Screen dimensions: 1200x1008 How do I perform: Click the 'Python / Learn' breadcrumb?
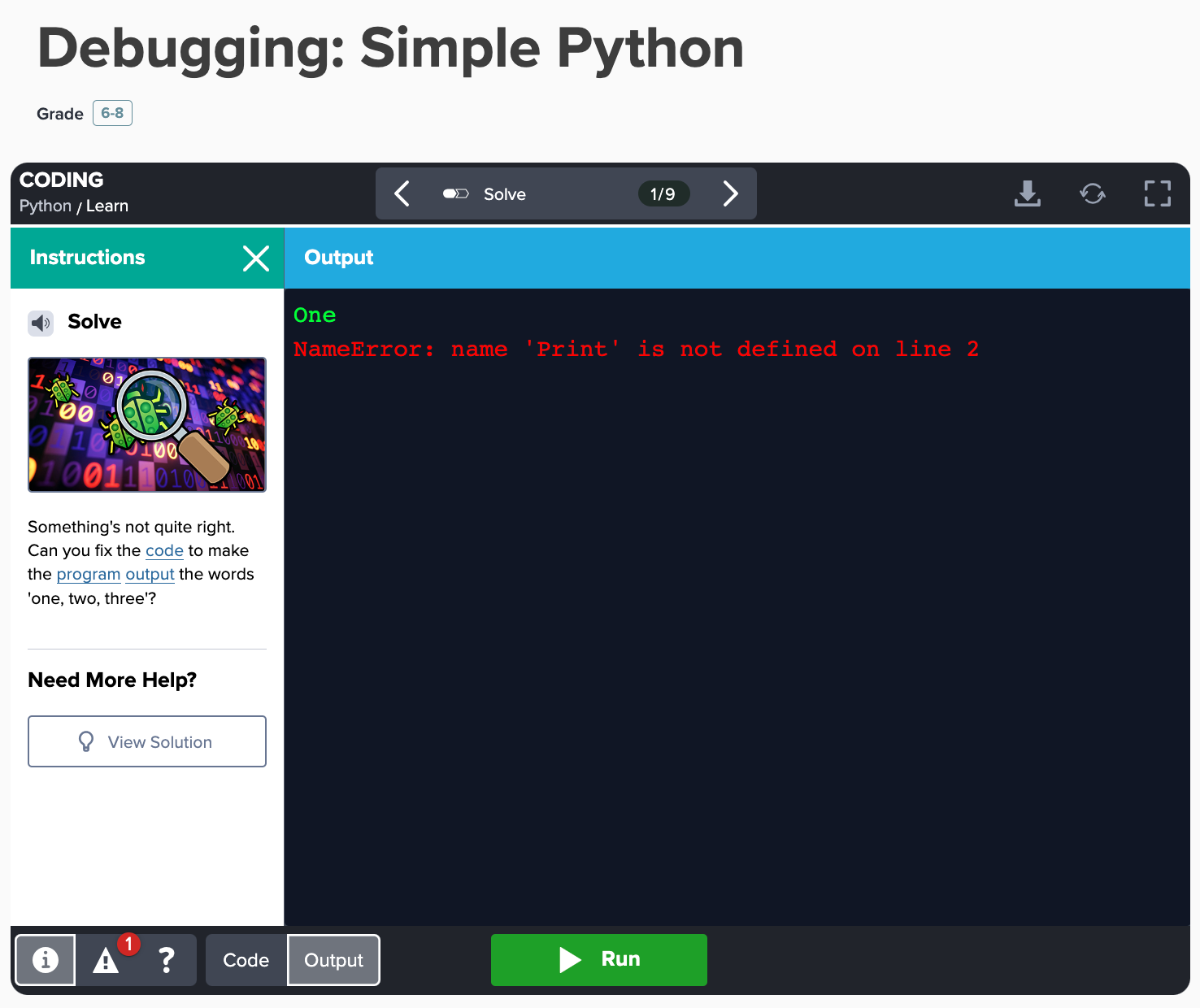coord(74,206)
